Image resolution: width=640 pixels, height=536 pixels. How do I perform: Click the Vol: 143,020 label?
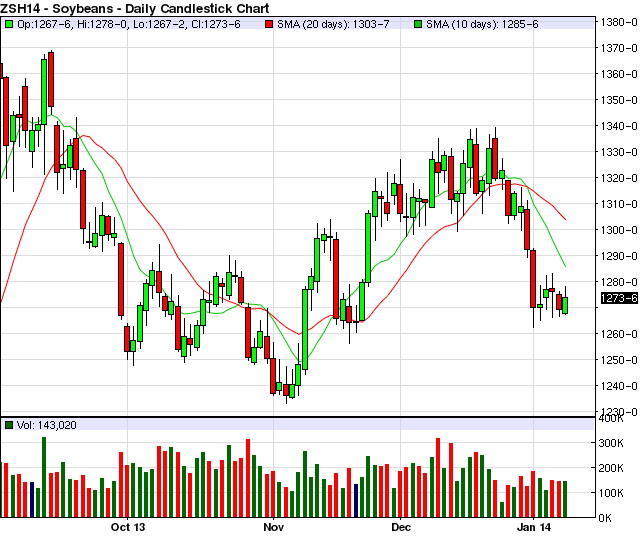(x=47, y=425)
